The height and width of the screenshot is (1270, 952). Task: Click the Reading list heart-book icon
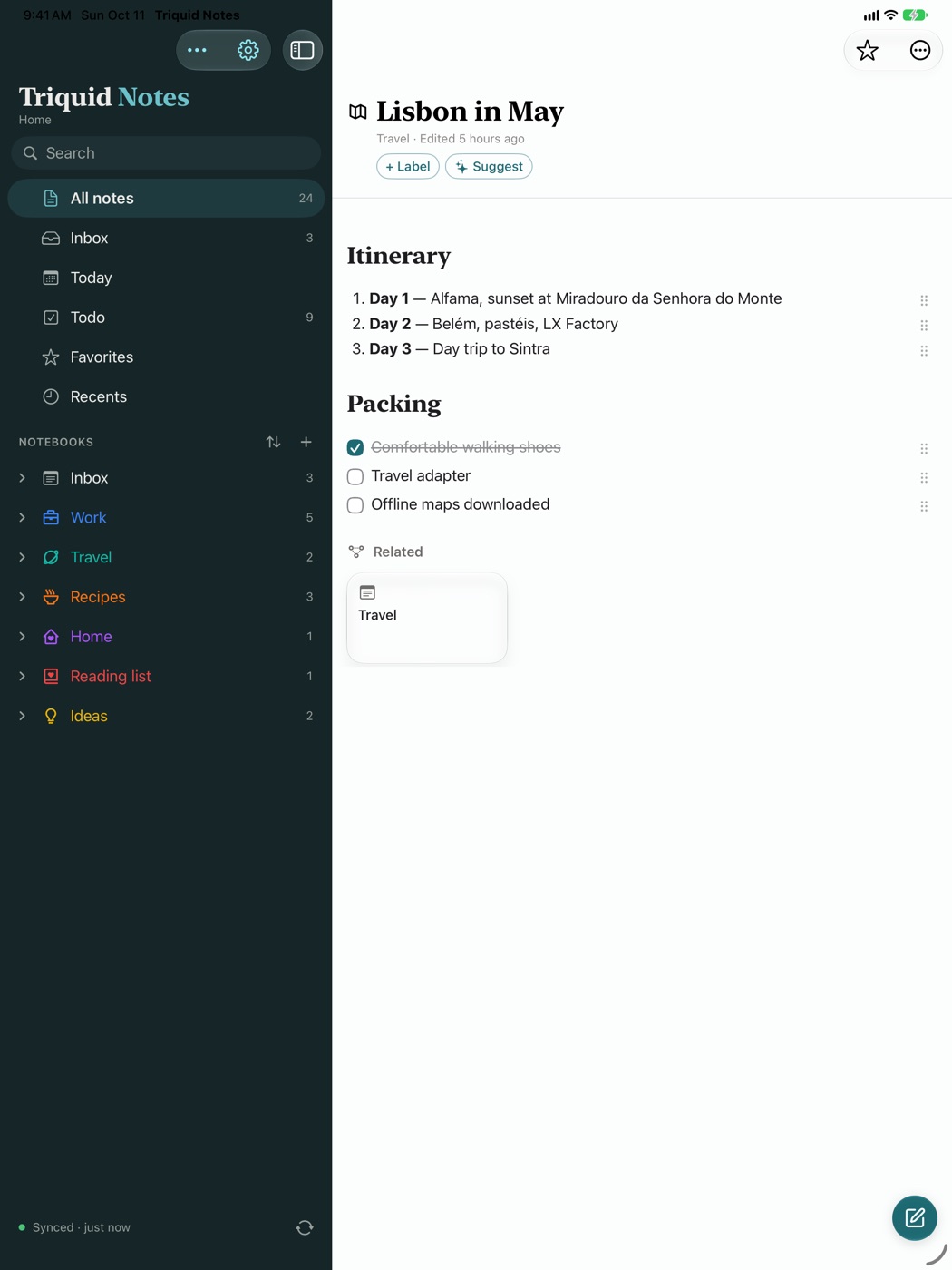51,676
